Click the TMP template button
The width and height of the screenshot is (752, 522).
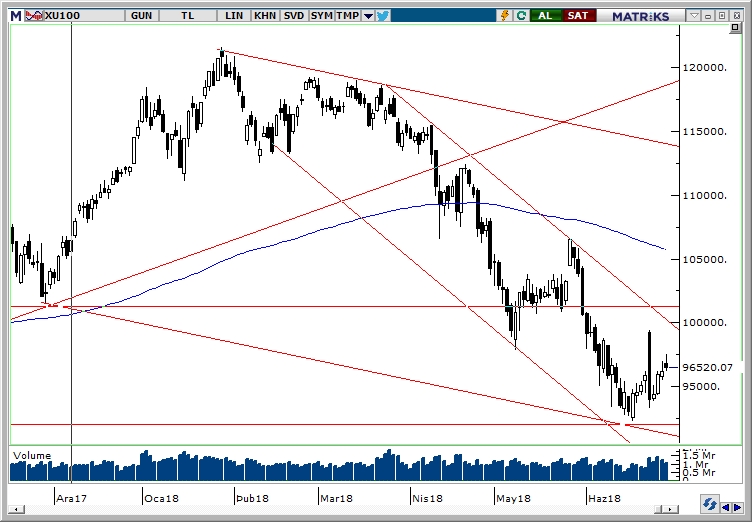tap(347, 16)
